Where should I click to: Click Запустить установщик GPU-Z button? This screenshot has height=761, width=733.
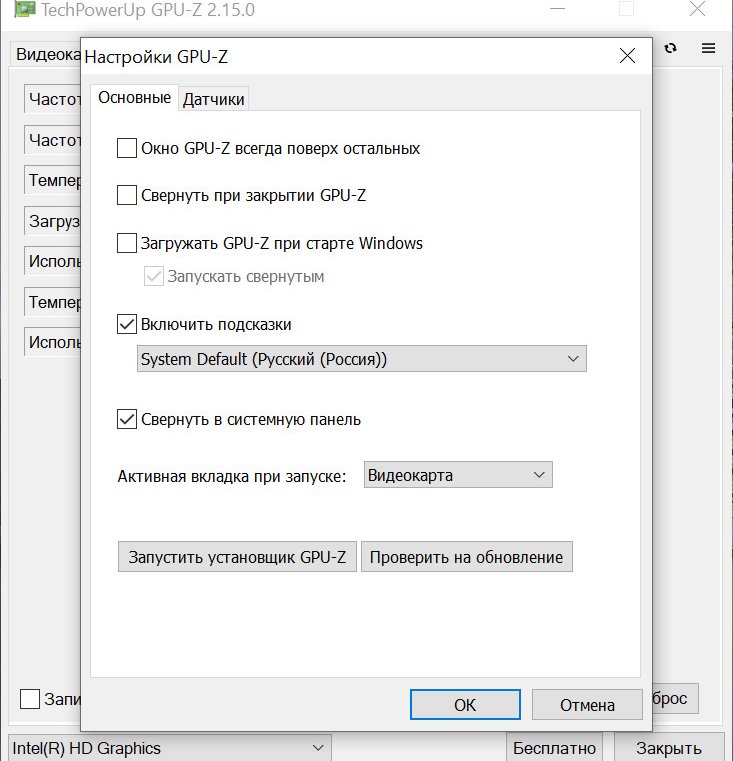pos(237,557)
